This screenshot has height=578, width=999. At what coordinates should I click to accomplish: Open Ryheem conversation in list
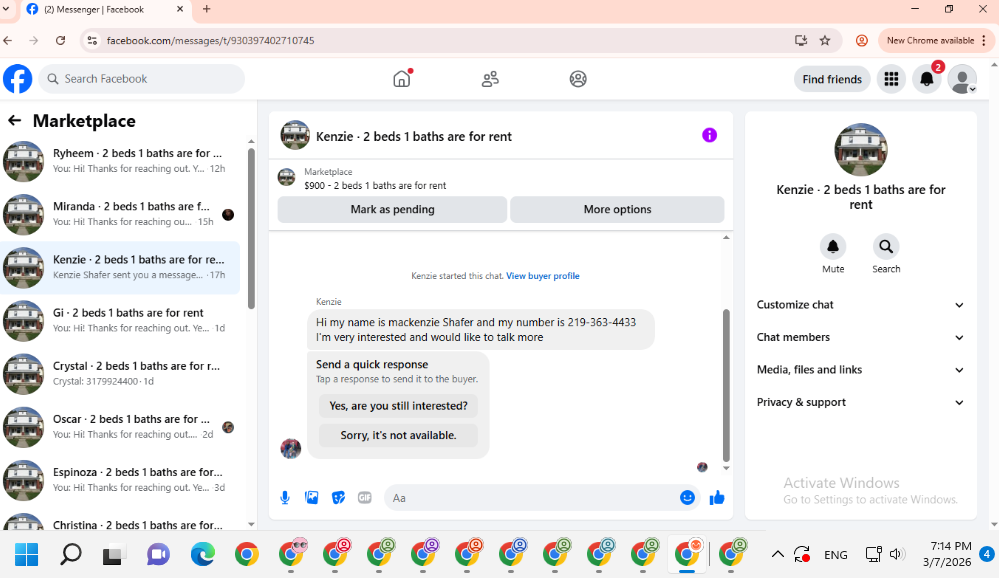[121, 161]
